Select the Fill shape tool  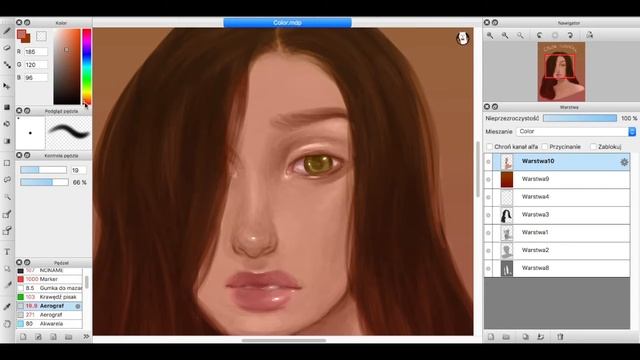coord(7,107)
